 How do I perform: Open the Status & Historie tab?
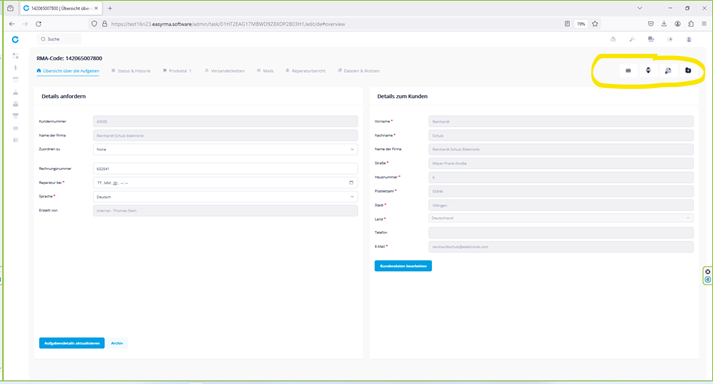click(x=131, y=71)
